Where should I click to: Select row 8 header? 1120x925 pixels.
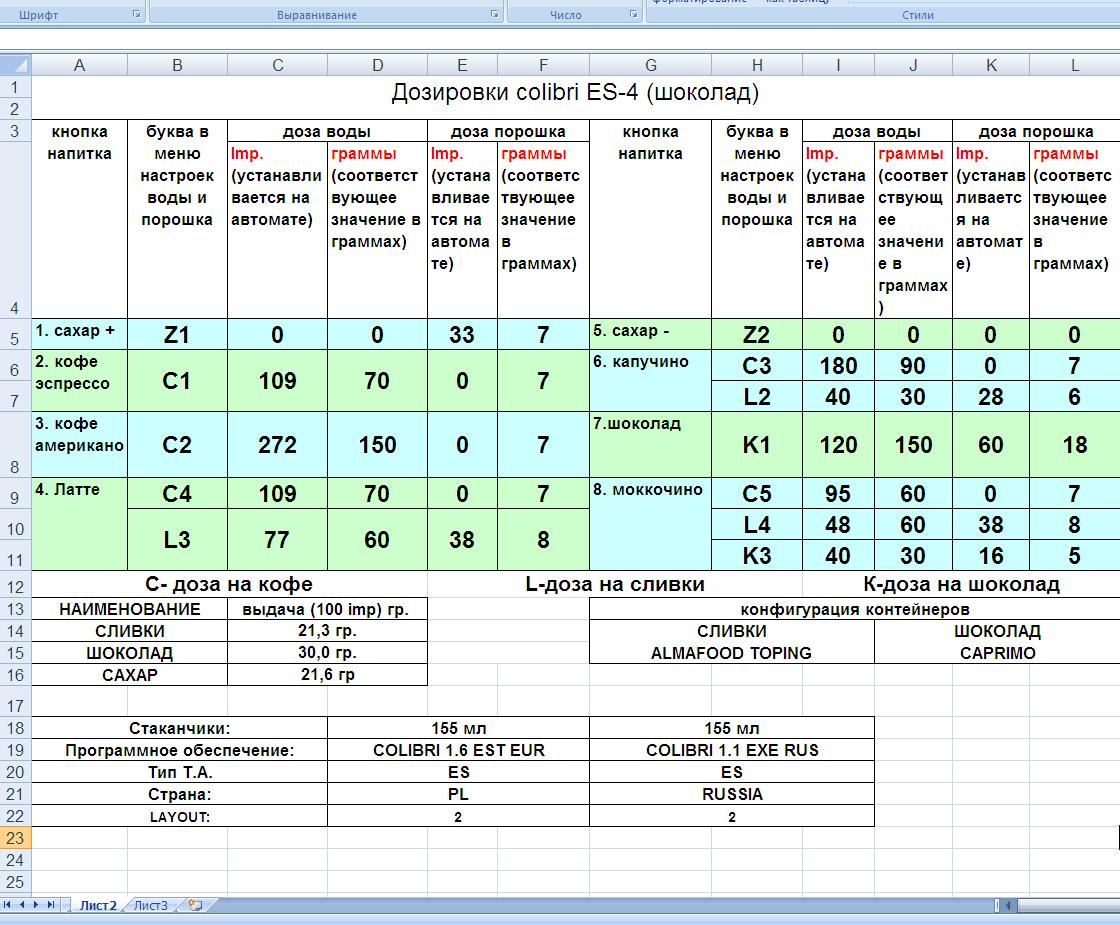[x=15, y=467]
